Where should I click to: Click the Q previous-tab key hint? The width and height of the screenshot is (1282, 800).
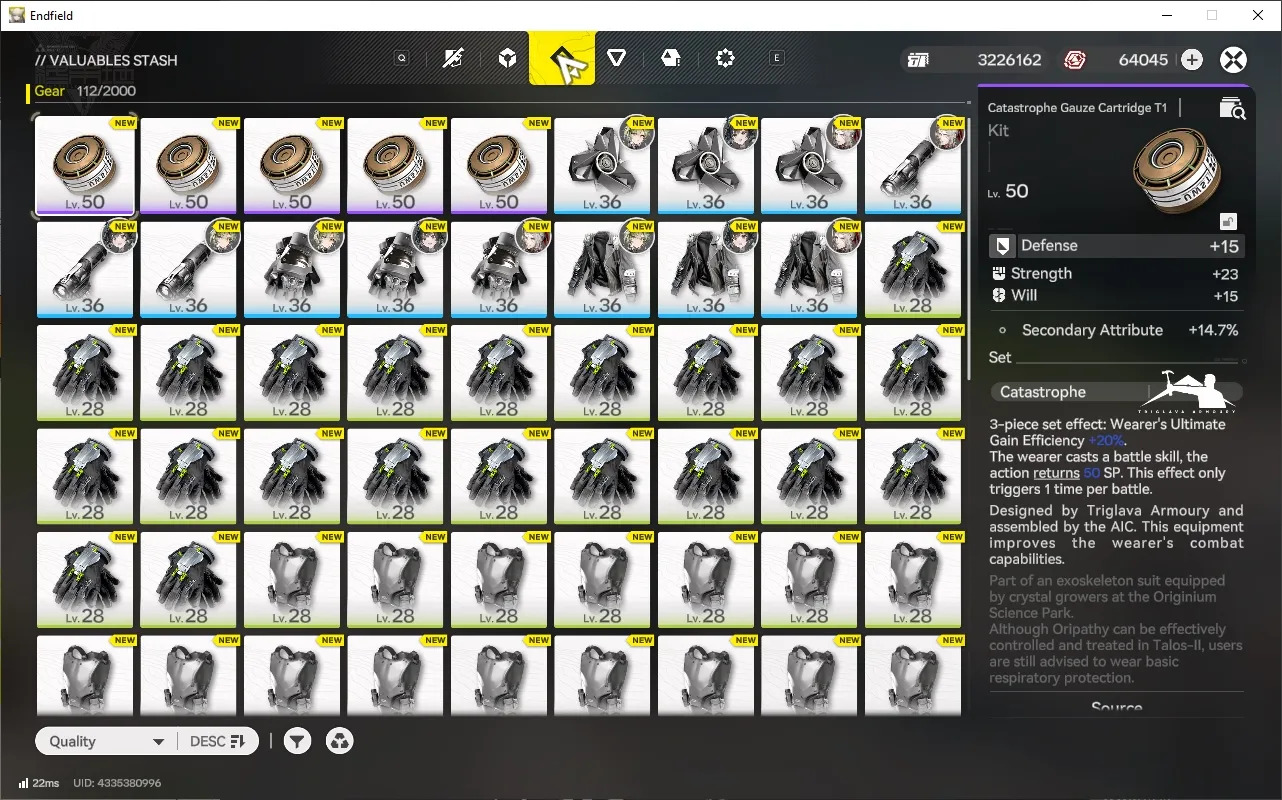[x=402, y=59]
